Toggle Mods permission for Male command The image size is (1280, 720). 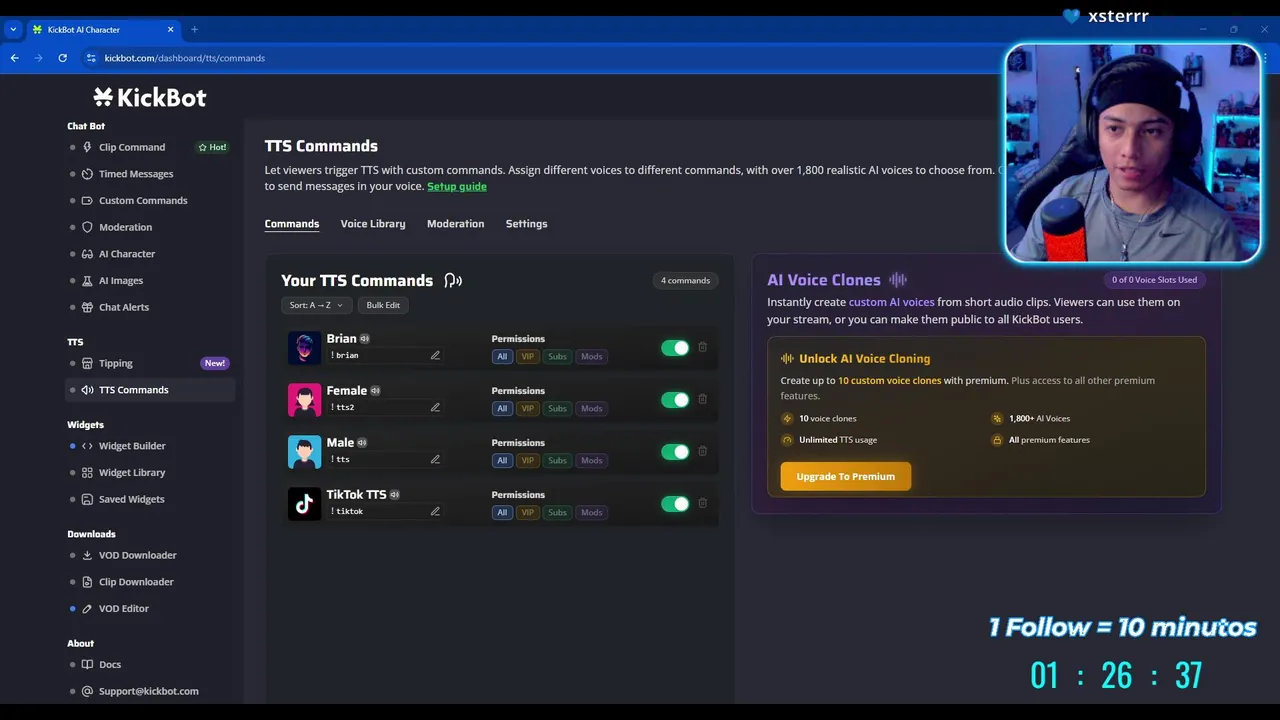pos(592,460)
